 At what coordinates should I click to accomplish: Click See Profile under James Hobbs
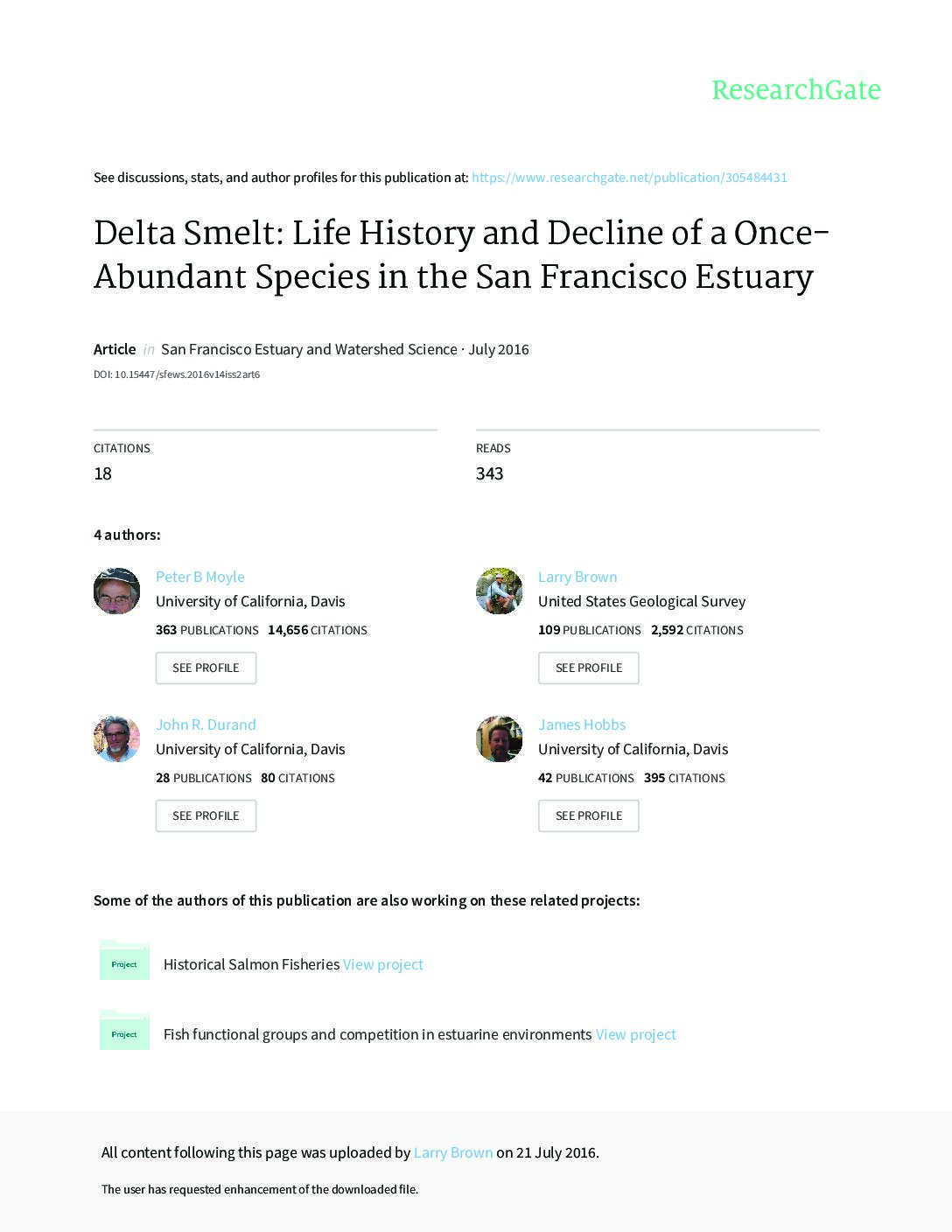click(x=588, y=815)
